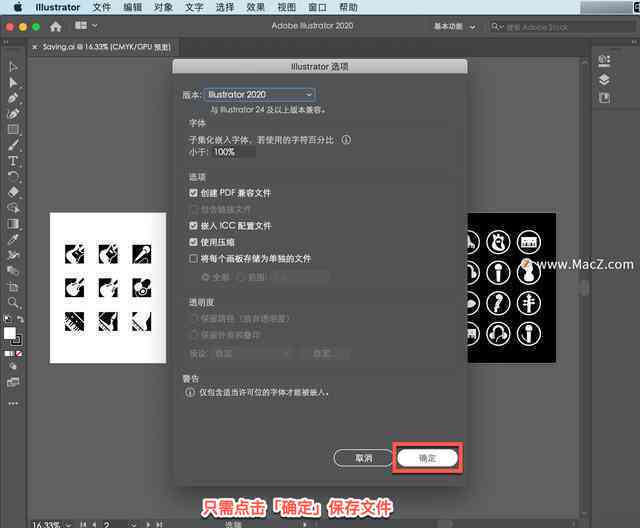Select the Paintbrush tool
640x528 pixels.
coord(13,145)
